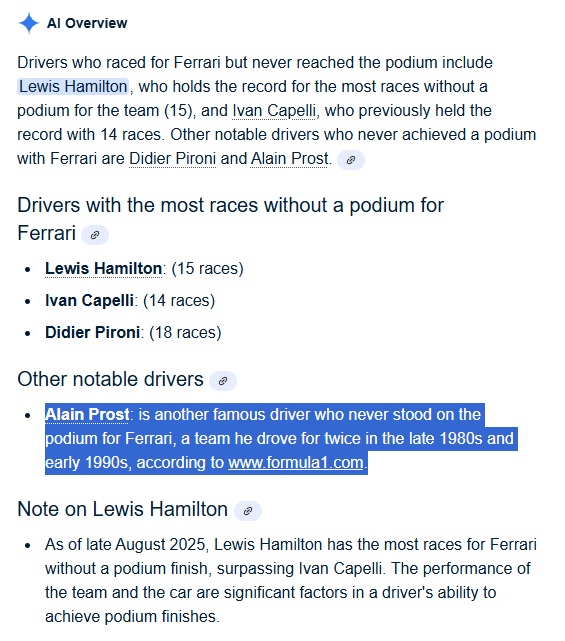The width and height of the screenshot is (565, 641).
Task: Click Alain Prost link in intro paragraph
Action: (x=289, y=159)
